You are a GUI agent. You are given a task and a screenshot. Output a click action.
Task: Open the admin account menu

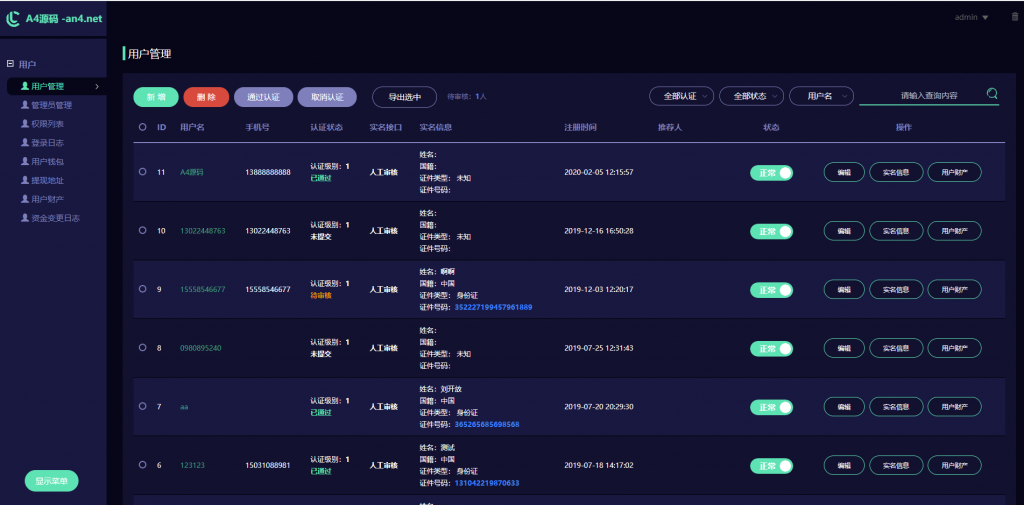[x=971, y=17]
